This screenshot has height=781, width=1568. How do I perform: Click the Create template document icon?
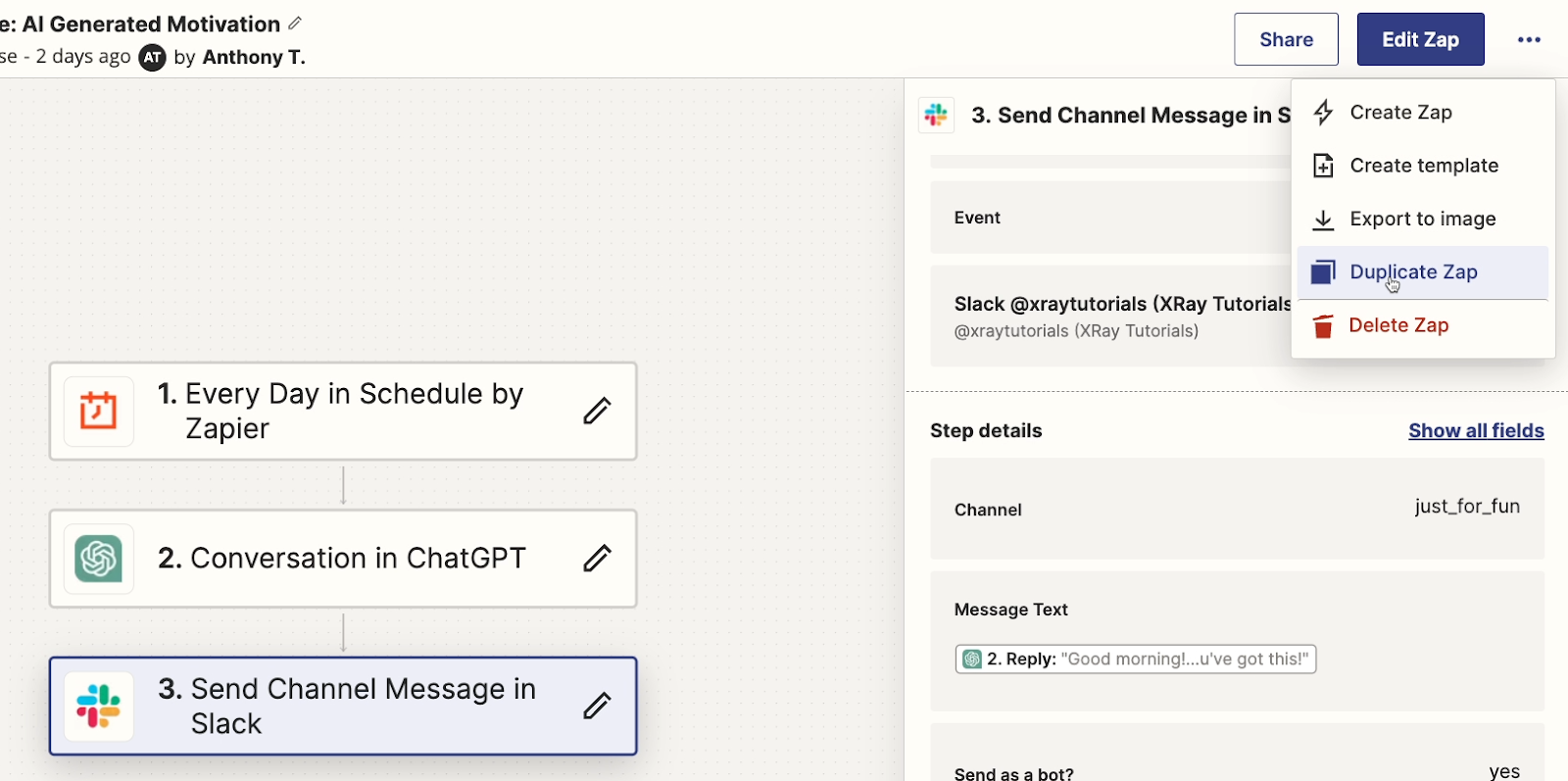coord(1323,166)
